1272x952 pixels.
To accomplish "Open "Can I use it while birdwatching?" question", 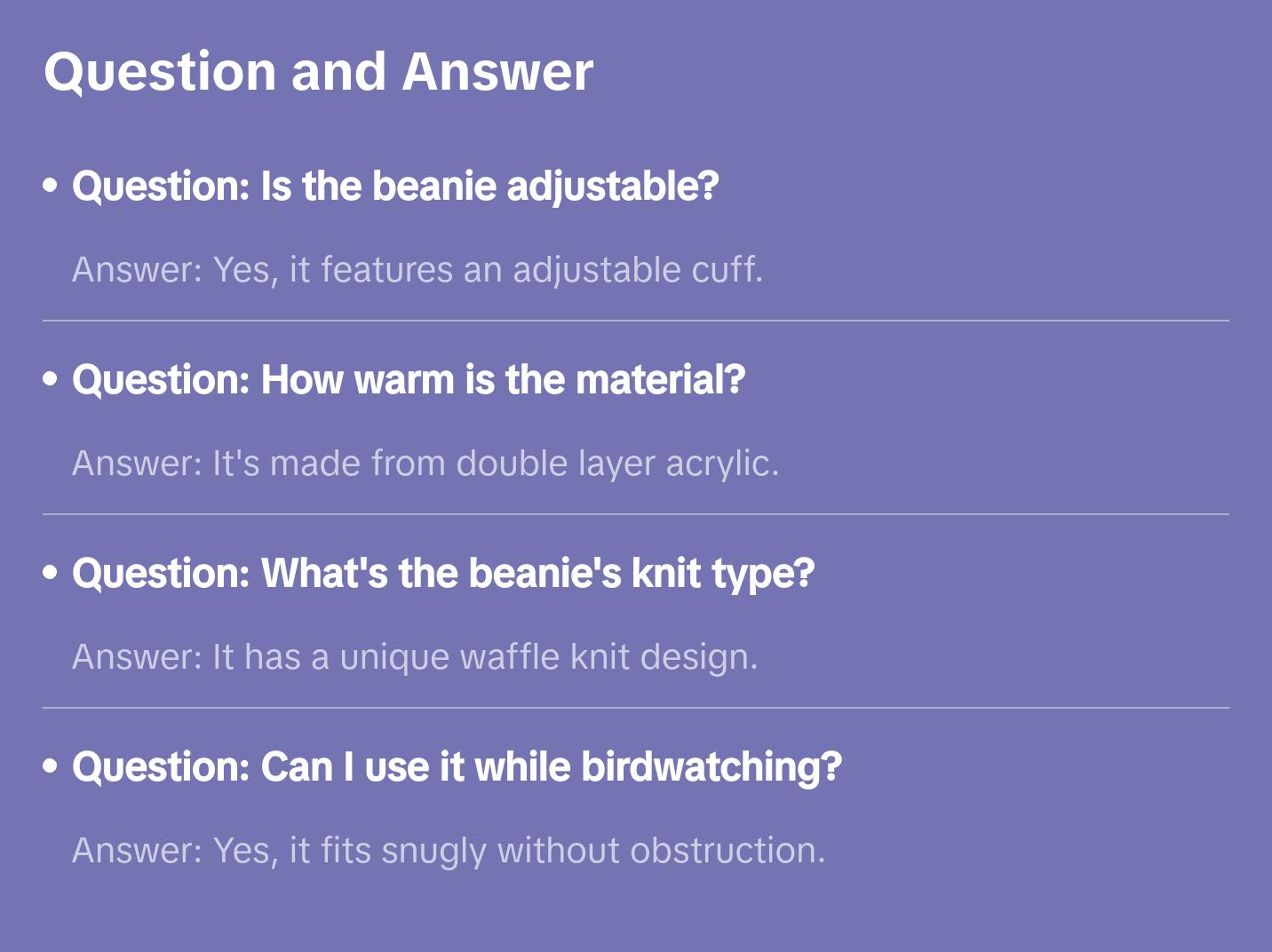I will (457, 767).
